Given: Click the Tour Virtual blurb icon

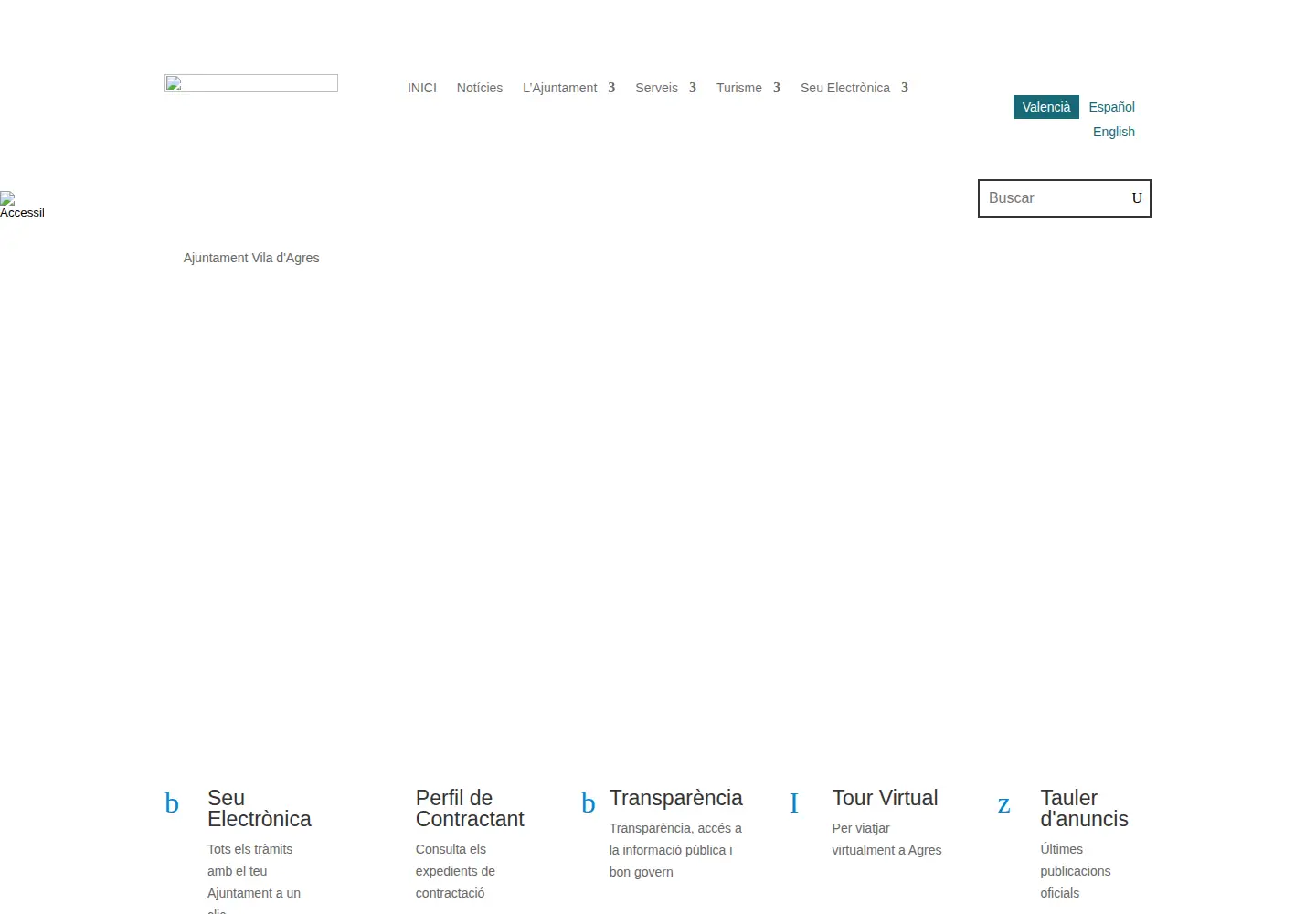Looking at the screenshot, I should tap(794, 803).
